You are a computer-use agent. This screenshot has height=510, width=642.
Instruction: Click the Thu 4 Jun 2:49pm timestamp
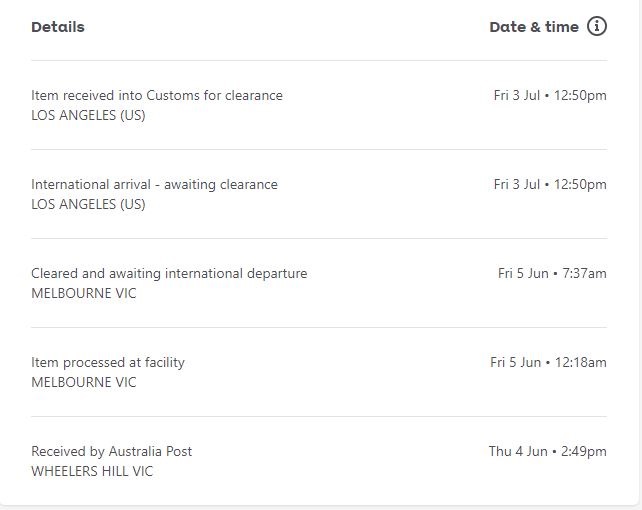547,452
